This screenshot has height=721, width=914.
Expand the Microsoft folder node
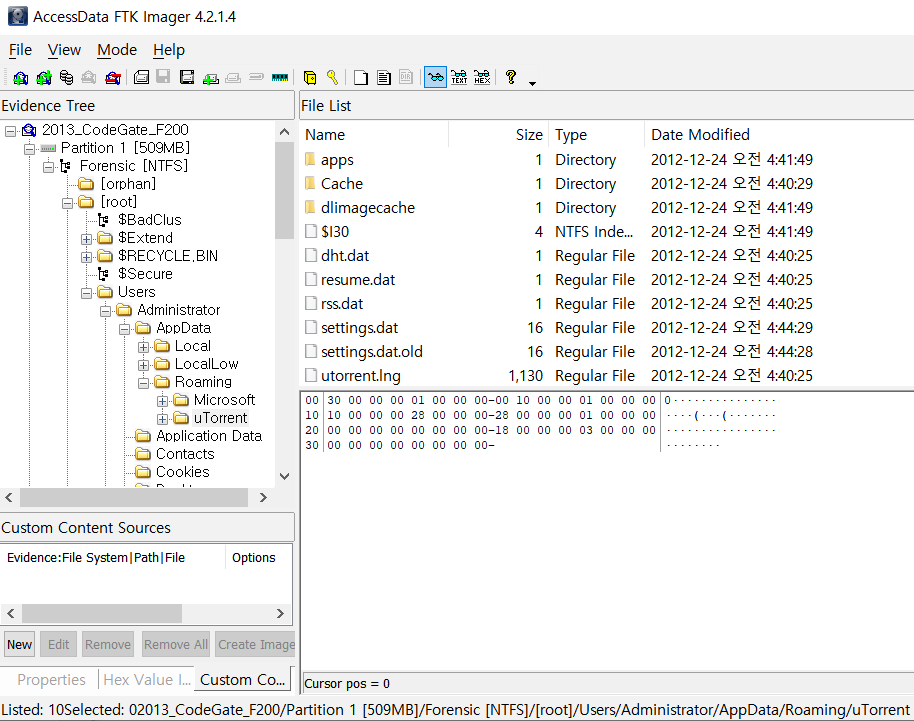click(x=163, y=401)
